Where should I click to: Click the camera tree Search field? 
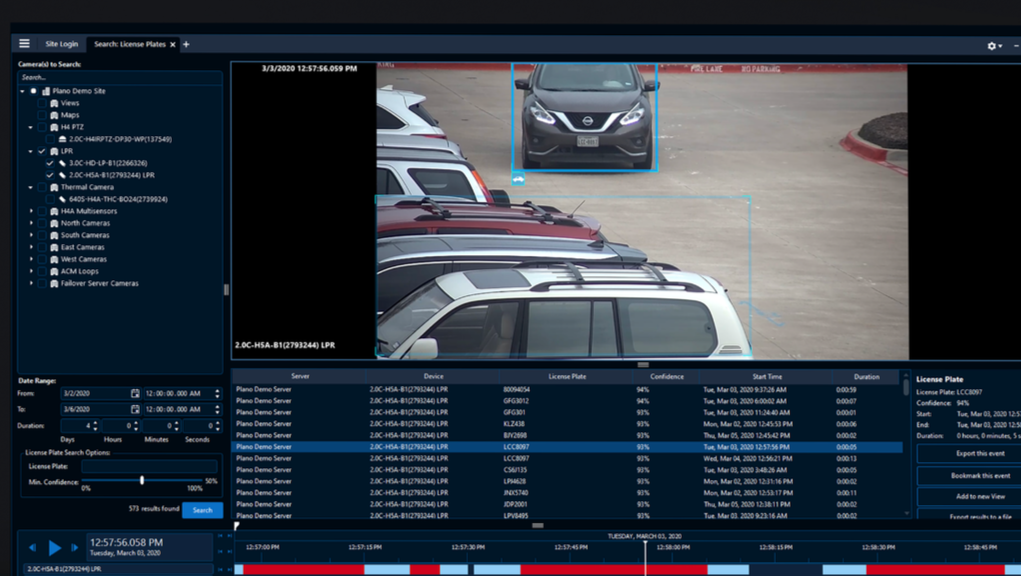(x=120, y=77)
